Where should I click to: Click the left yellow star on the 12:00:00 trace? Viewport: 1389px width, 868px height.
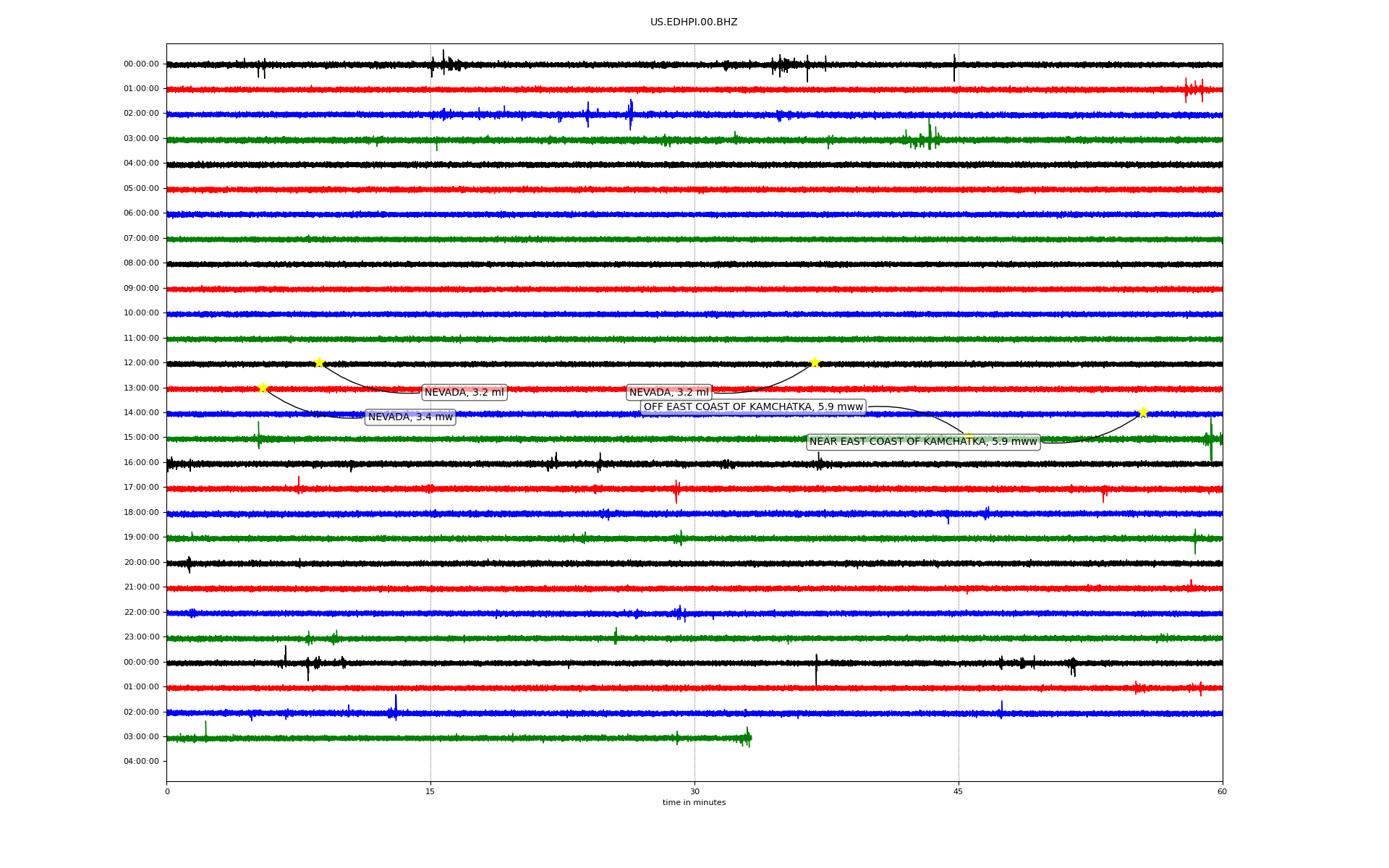319,362
